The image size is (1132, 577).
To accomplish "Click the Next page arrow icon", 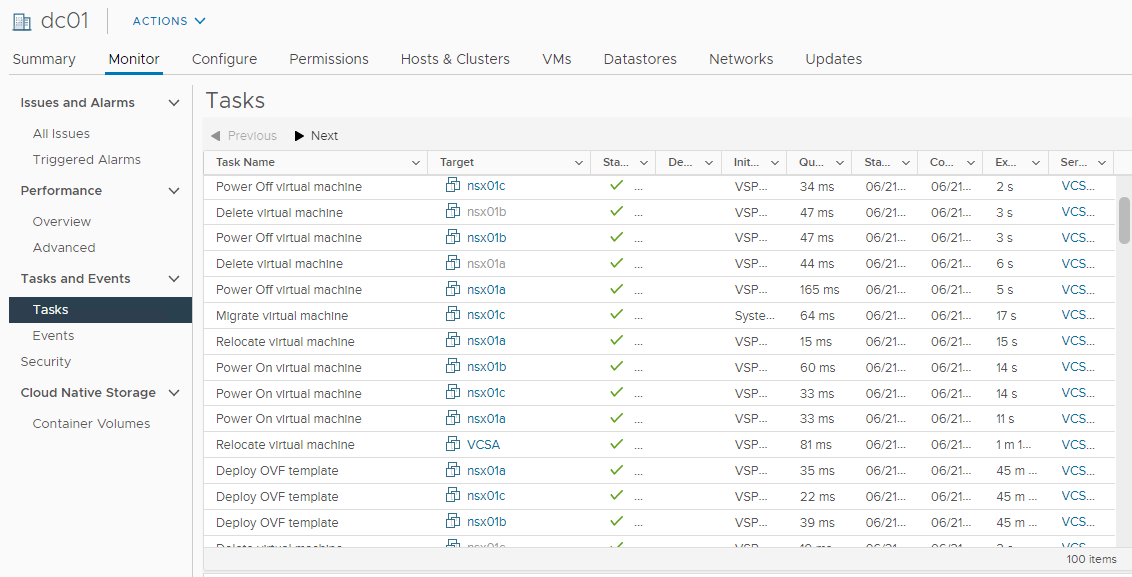I will coord(300,136).
